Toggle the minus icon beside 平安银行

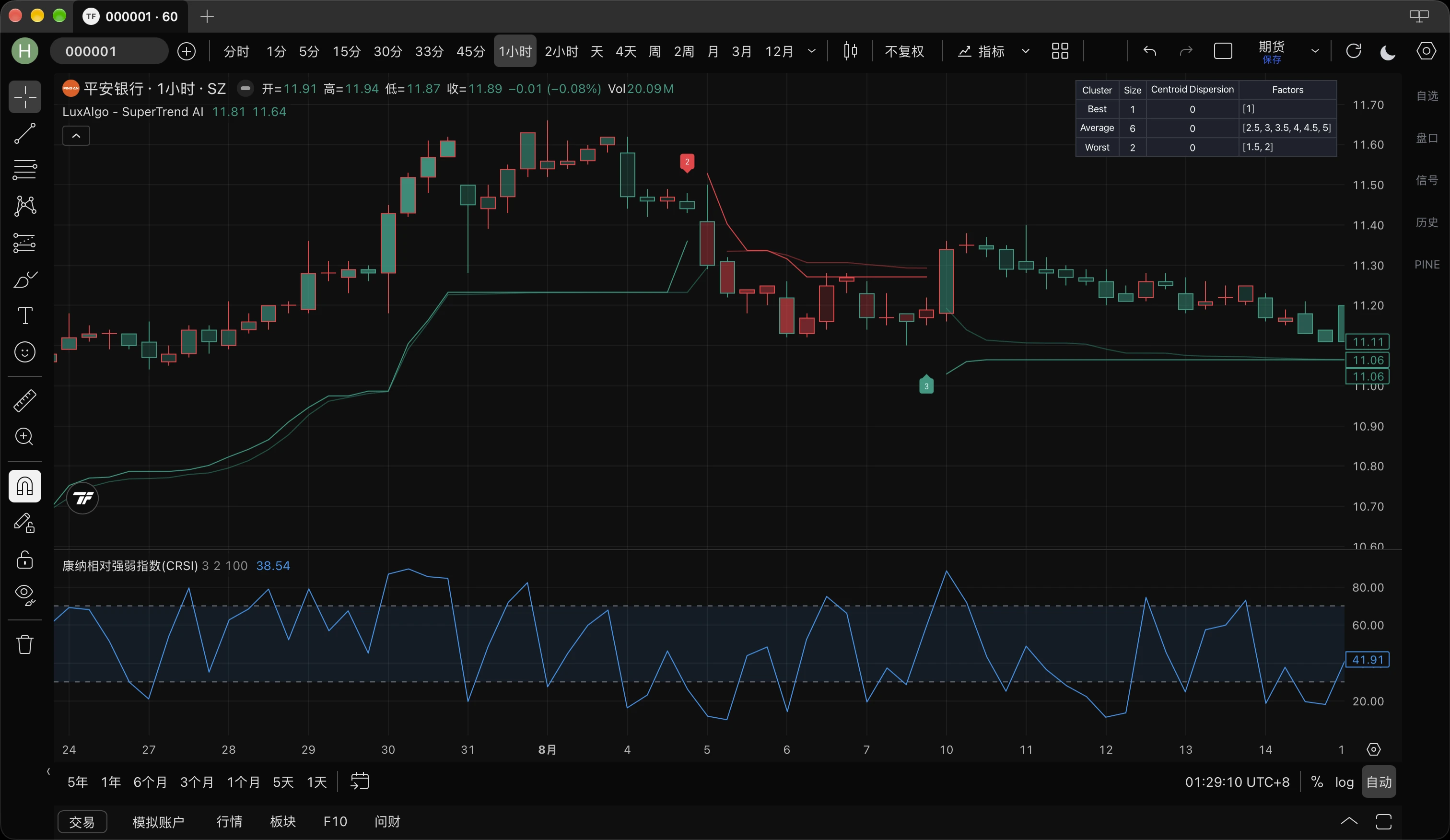245,89
